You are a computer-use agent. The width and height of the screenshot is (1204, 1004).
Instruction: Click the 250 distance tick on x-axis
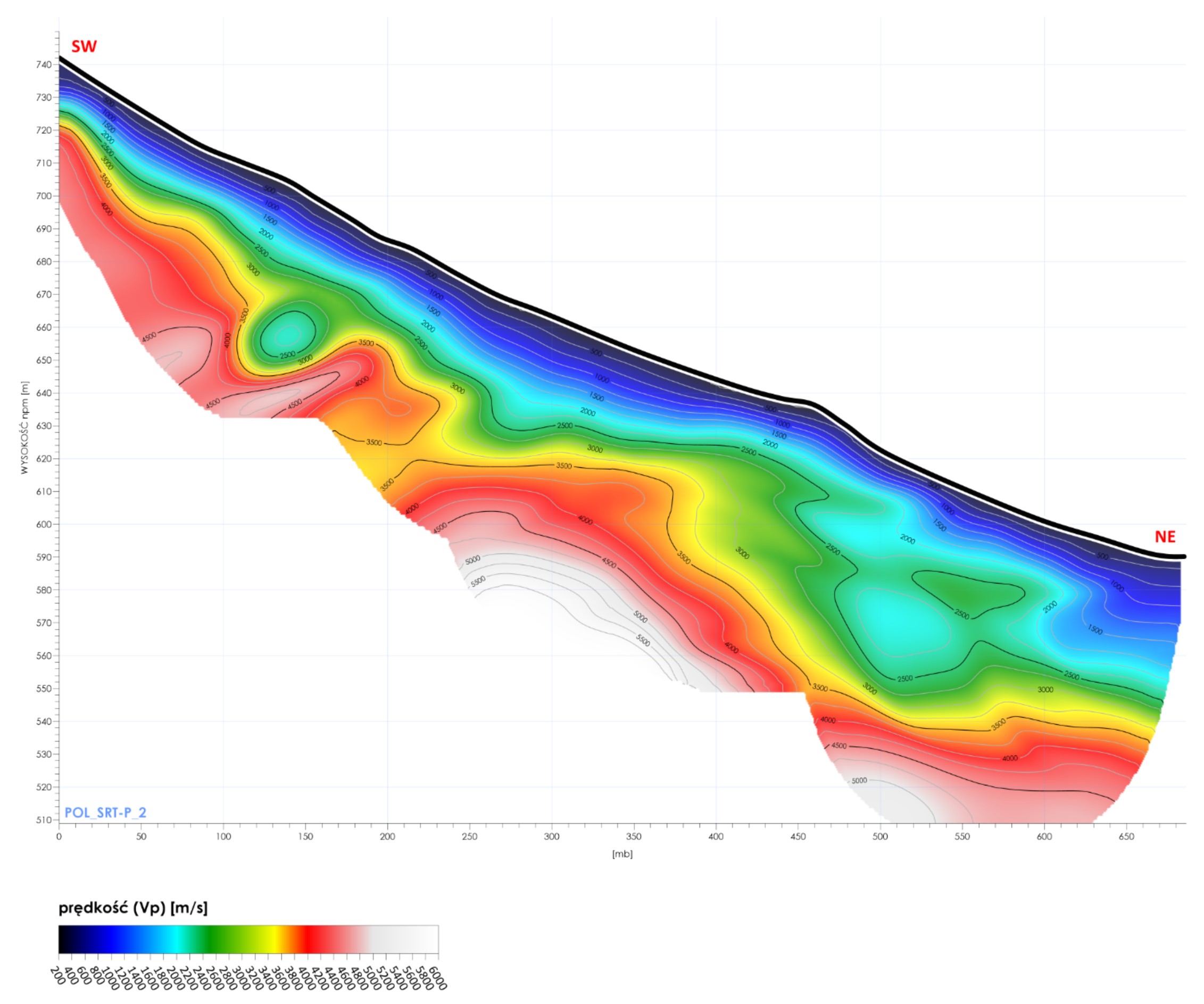(x=470, y=836)
